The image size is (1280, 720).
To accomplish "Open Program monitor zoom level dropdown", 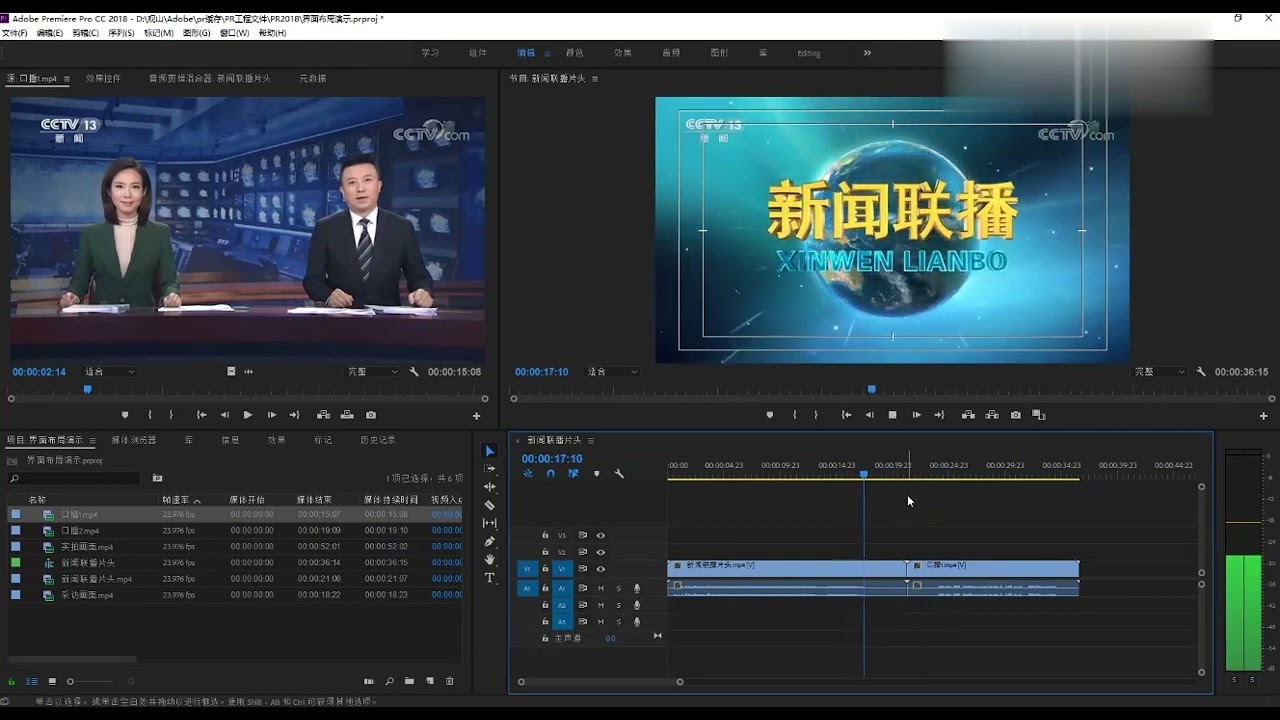I will click(612, 372).
